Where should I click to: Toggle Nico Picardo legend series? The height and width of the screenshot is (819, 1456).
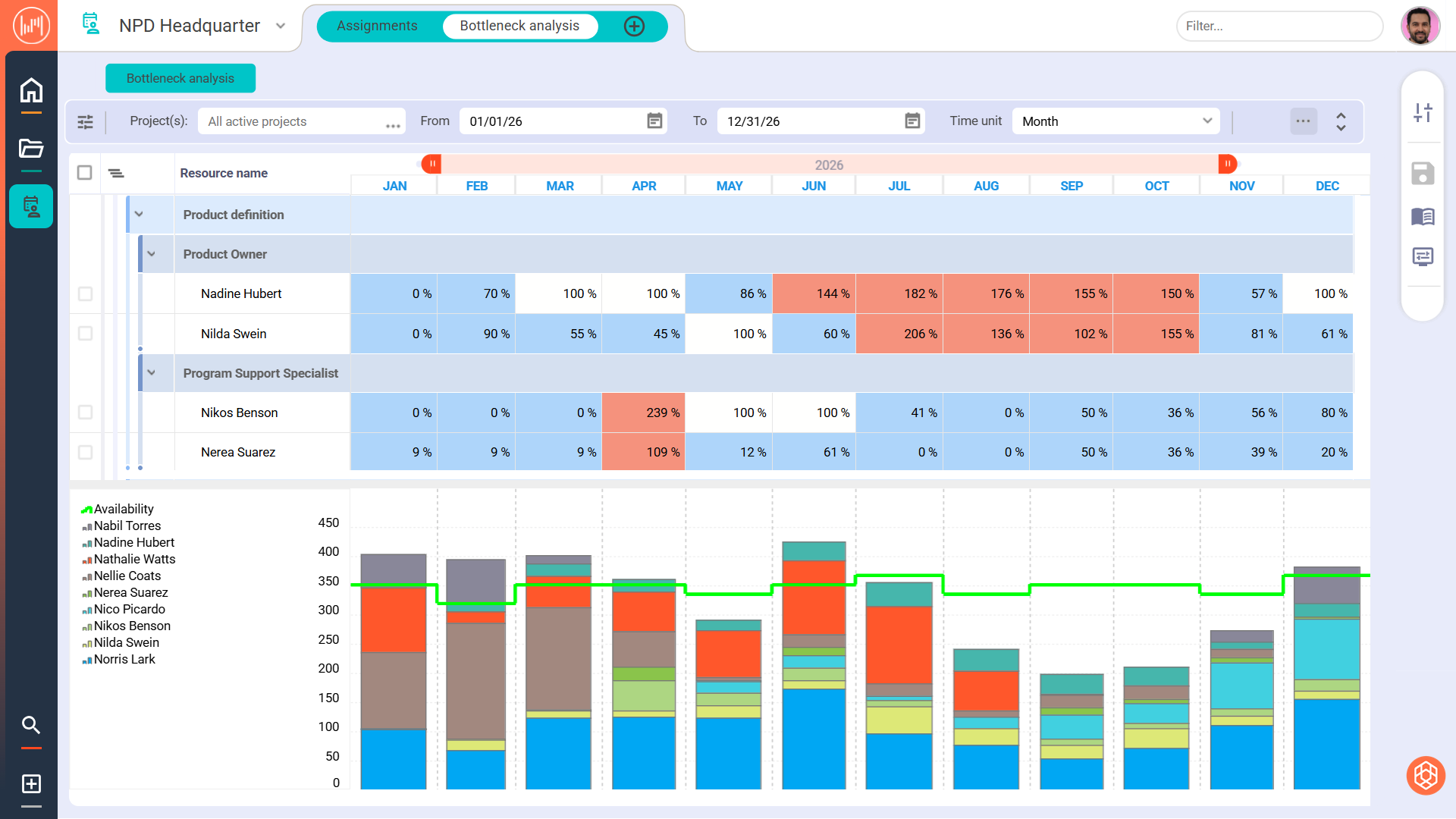point(124,610)
